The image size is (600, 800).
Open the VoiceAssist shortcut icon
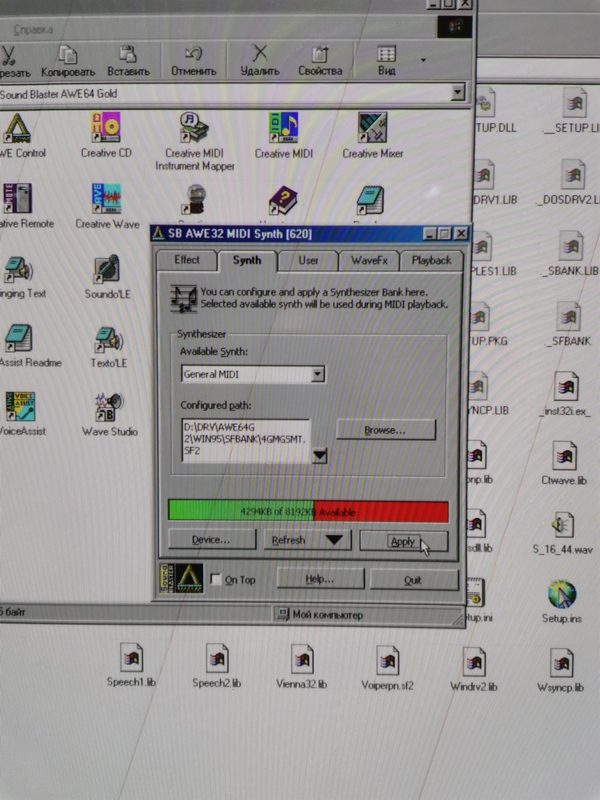(x=20, y=407)
